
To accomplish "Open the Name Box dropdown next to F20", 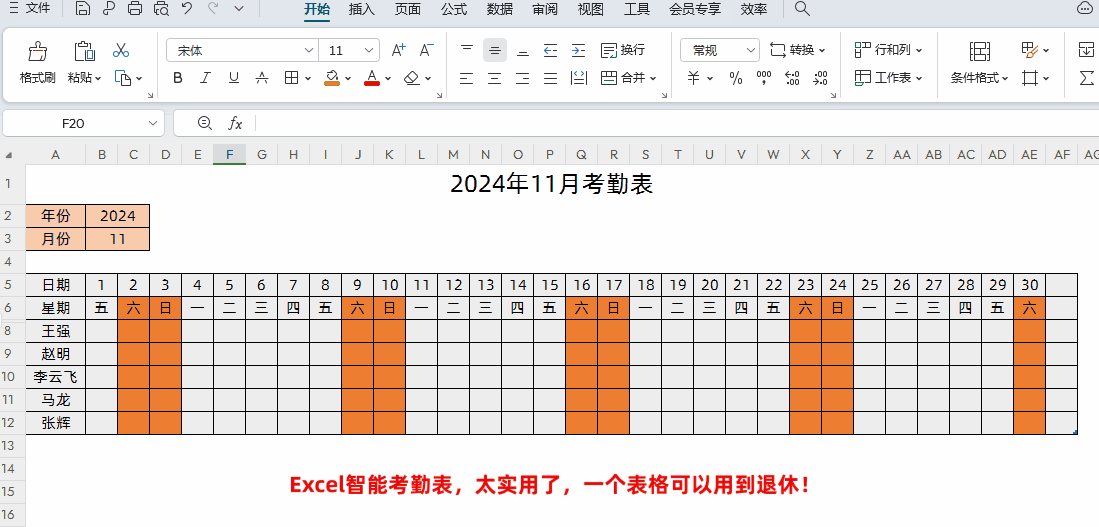I will (153, 123).
